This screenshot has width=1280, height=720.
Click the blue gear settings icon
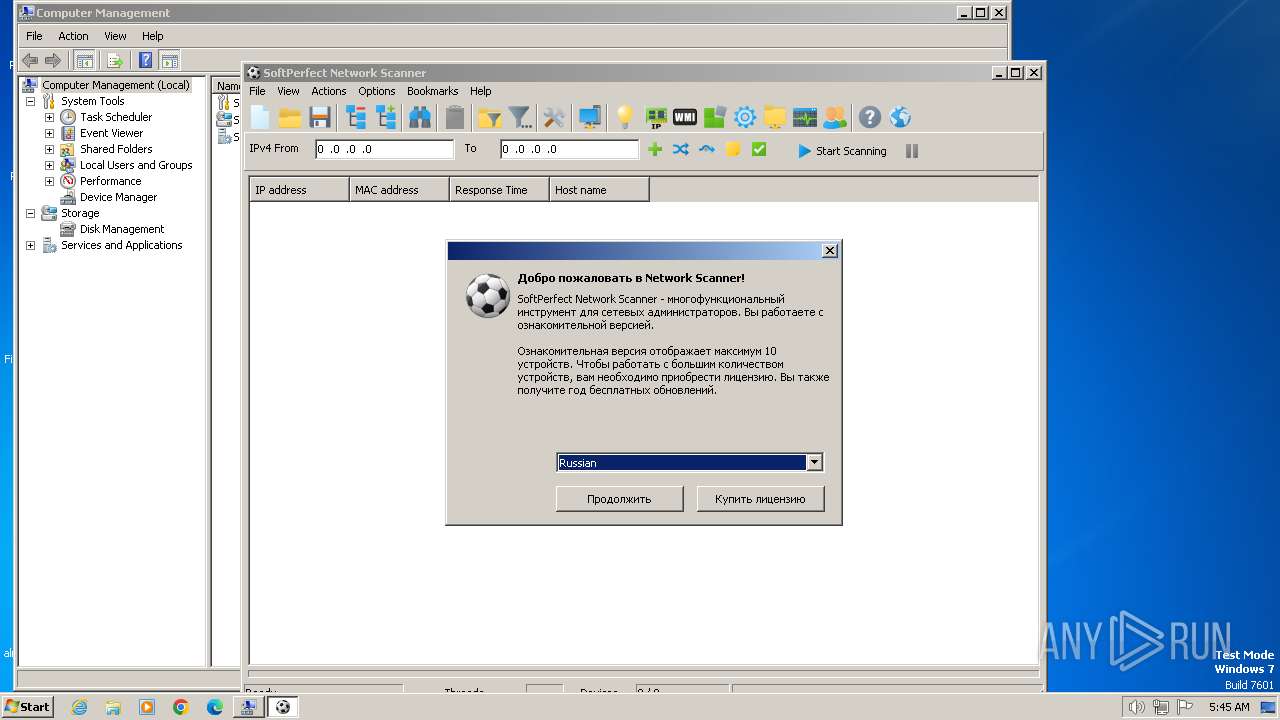coord(745,118)
